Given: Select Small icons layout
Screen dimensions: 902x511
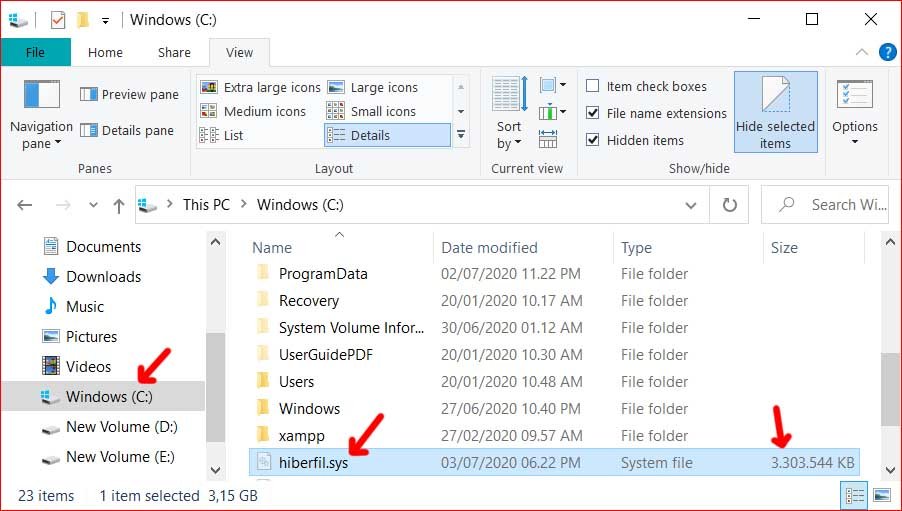Looking at the screenshot, I should 371,111.
